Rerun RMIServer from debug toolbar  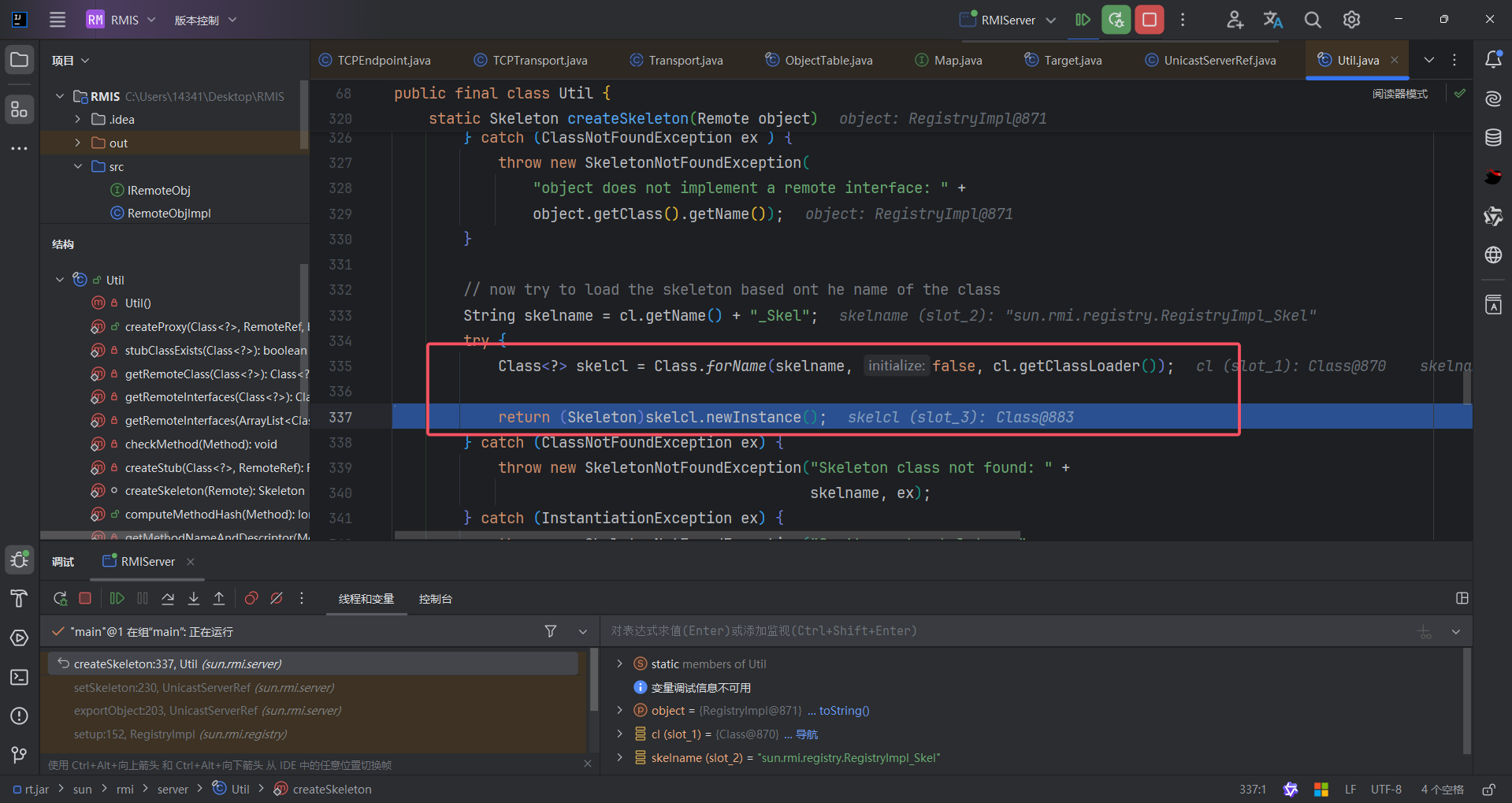tap(60, 599)
